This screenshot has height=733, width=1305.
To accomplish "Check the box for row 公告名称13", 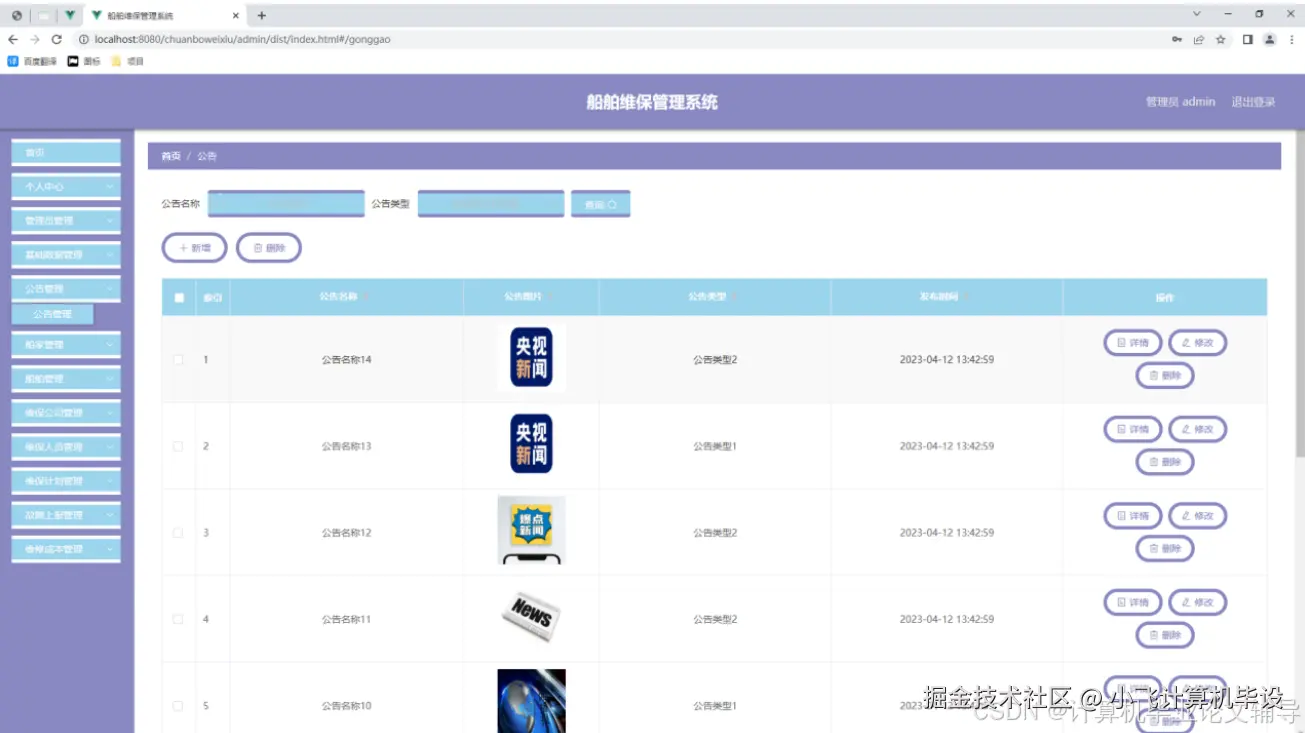I will pos(178,446).
